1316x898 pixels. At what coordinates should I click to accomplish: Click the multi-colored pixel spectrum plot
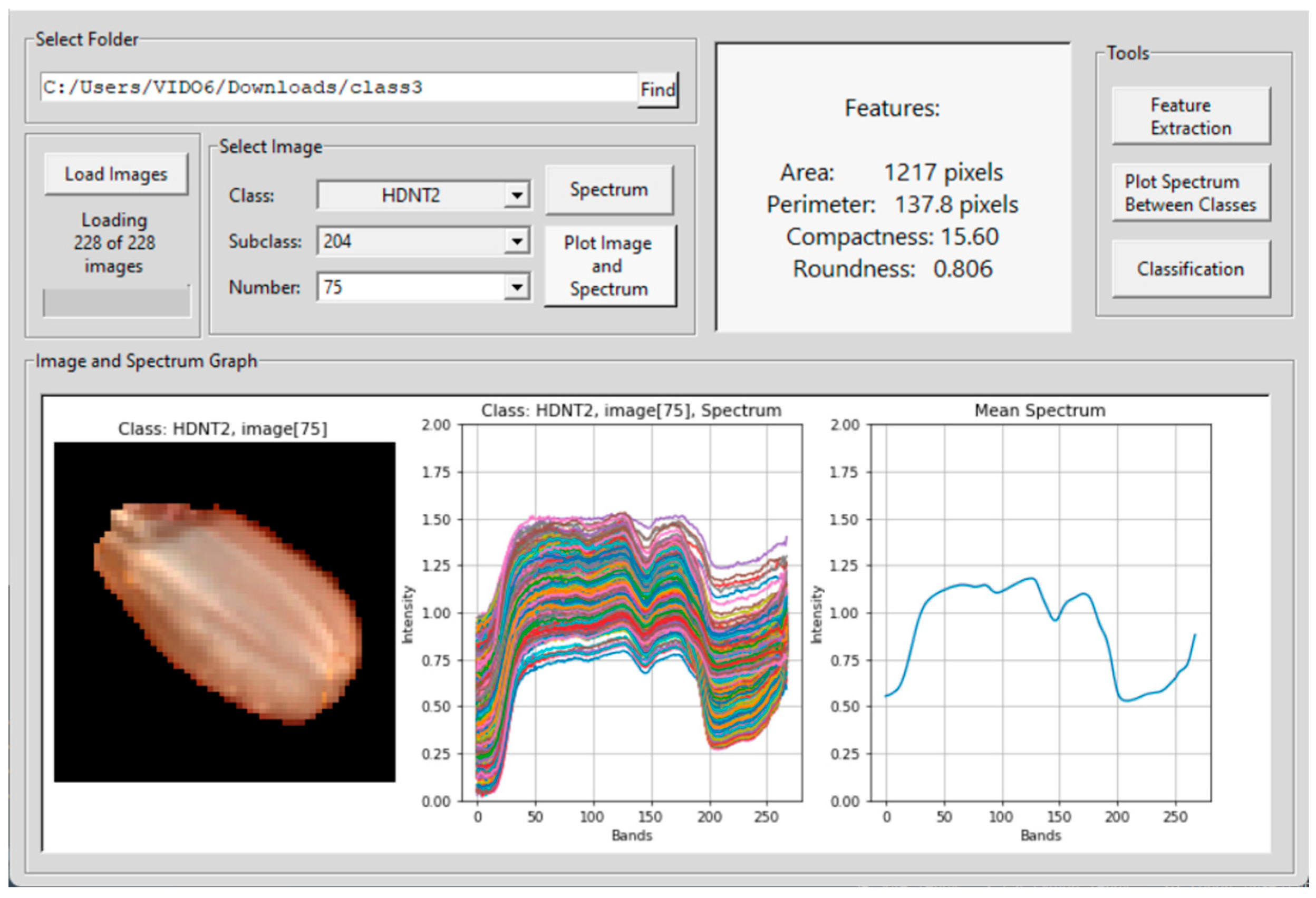pos(632,612)
